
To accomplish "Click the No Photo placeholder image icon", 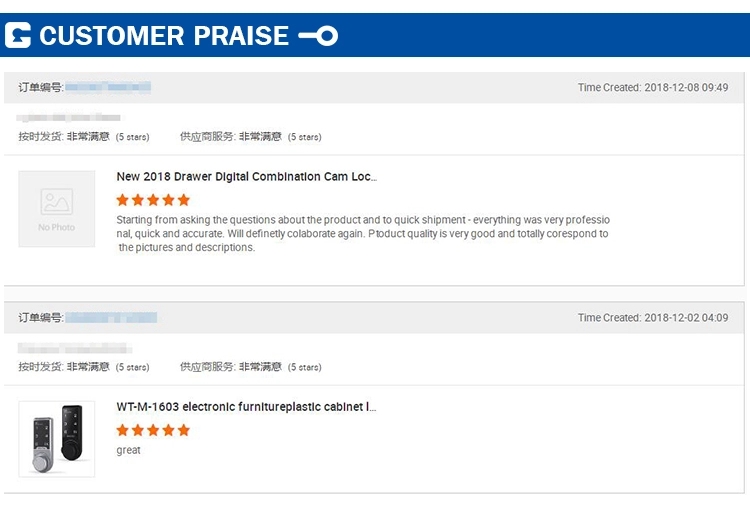I will pos(56,208).
